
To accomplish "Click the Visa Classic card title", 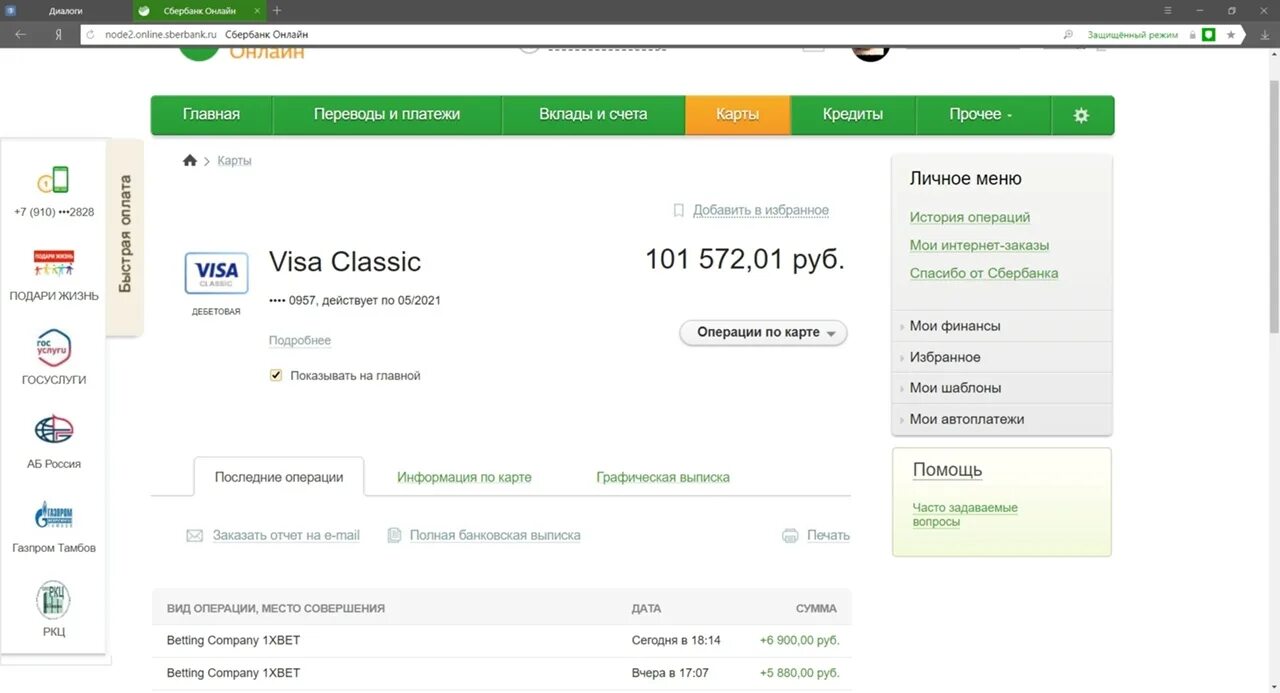I will click(x=345, y=262).
